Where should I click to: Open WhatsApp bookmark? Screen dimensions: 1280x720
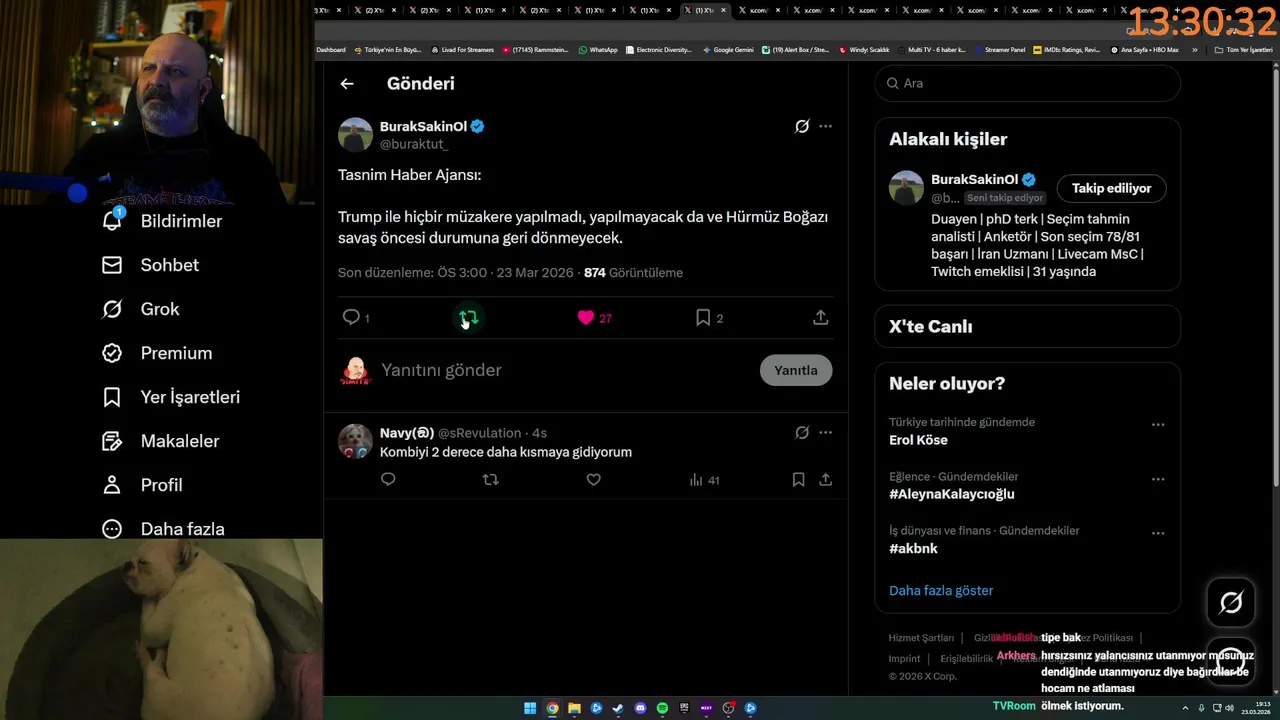tap(598, 49)
